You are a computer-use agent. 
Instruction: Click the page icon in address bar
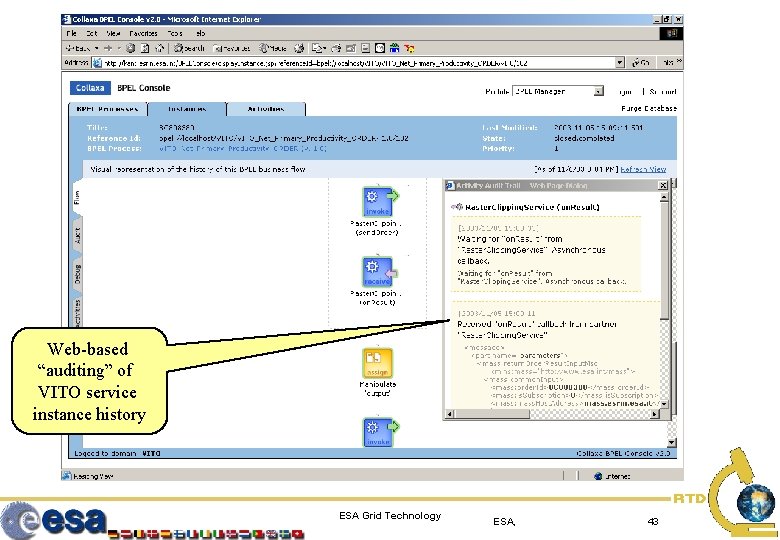98,63
